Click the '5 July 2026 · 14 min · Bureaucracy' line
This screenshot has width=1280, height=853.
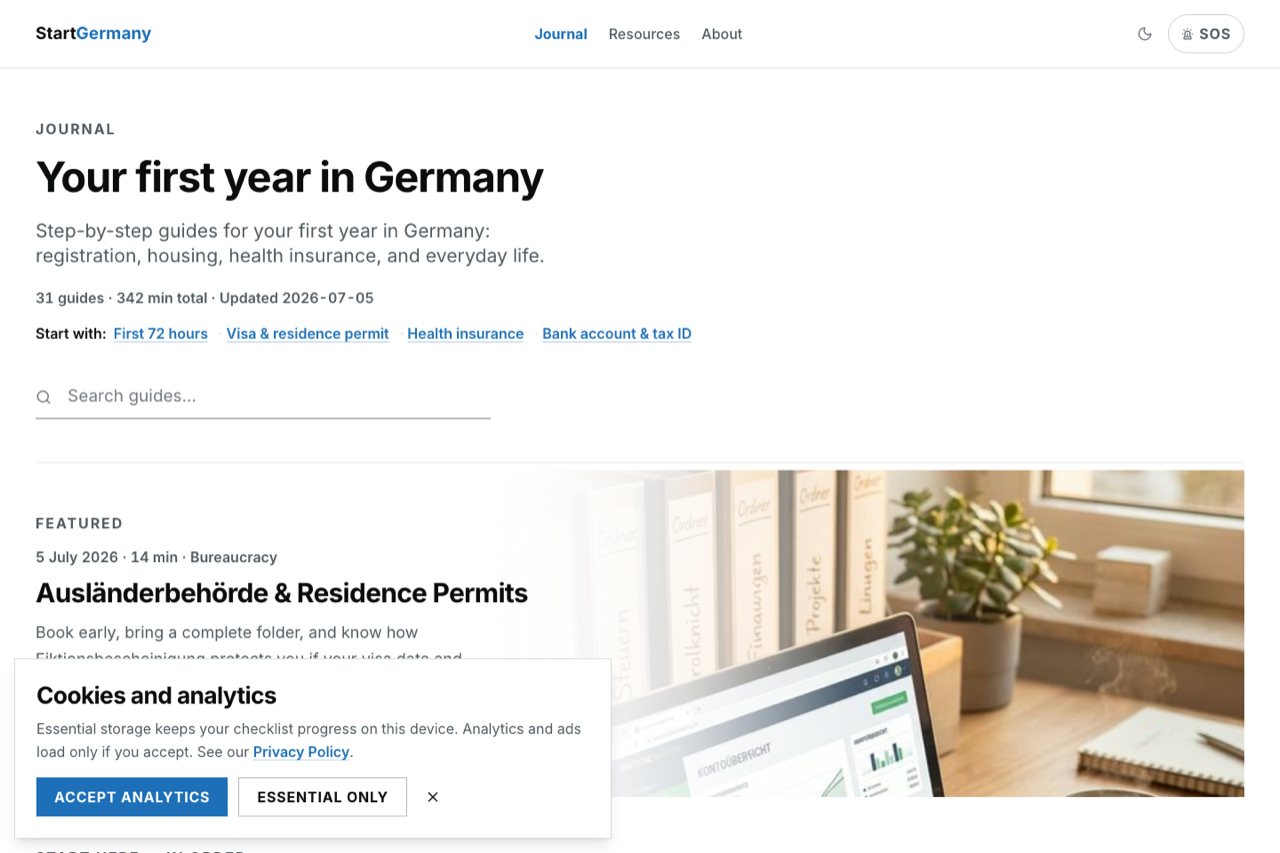pos(157,557)
